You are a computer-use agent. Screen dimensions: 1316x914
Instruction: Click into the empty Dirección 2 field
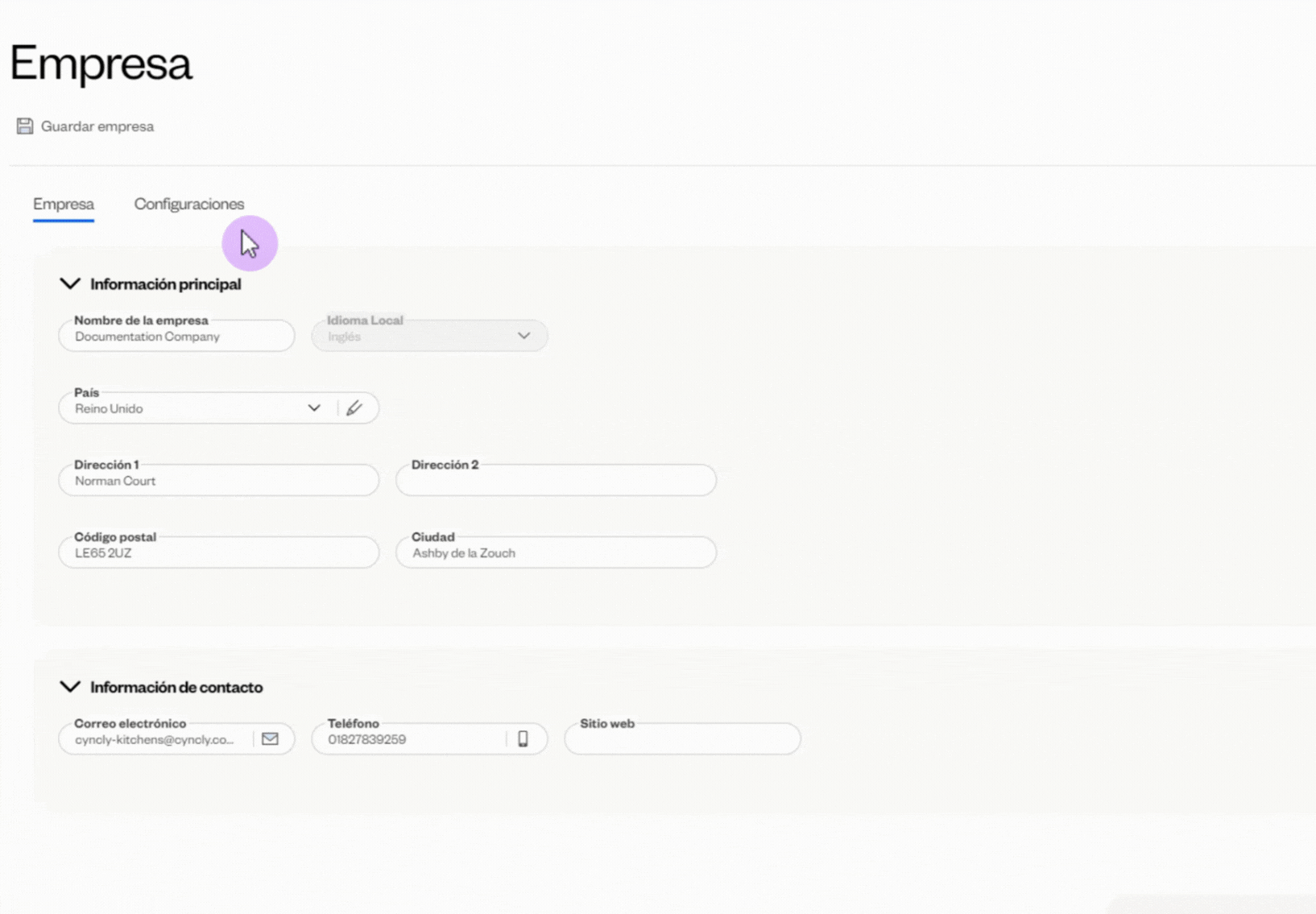coord(556,481)
